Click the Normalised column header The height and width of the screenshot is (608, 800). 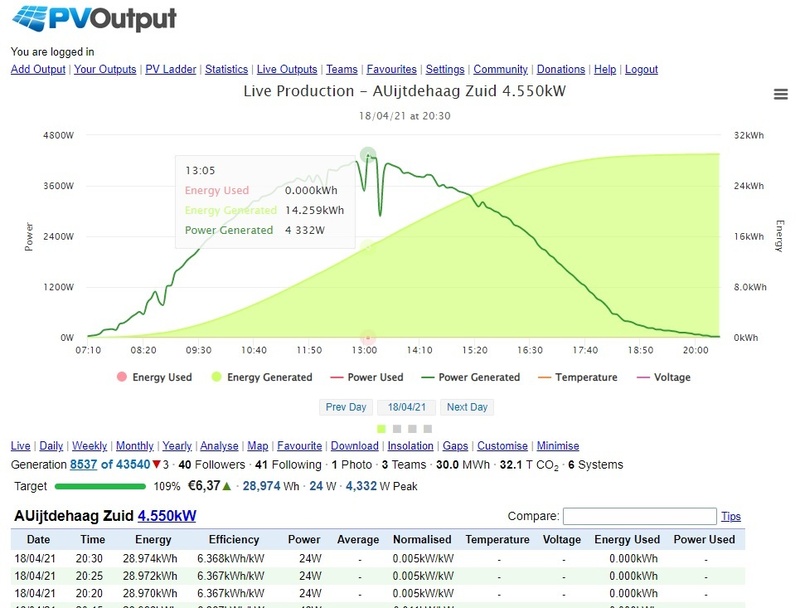click(x=422, y=539)
